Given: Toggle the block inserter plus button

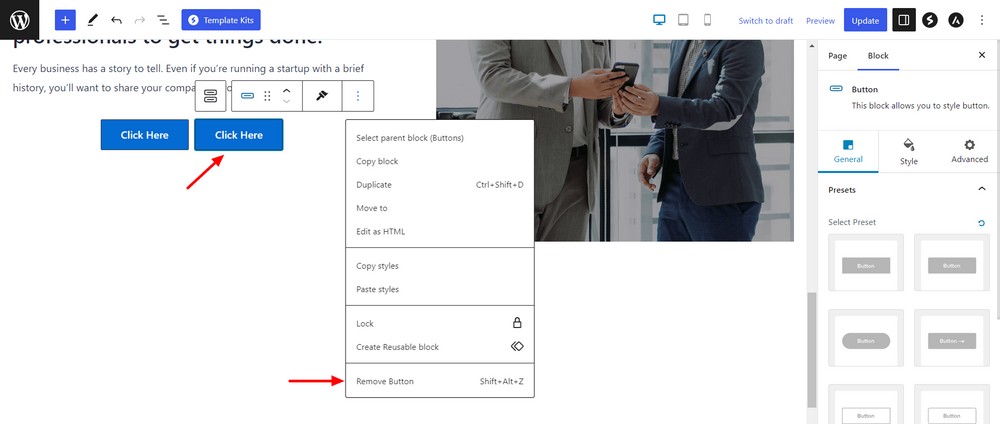Looking at the screenshot, I should click(x=65, y=20).
